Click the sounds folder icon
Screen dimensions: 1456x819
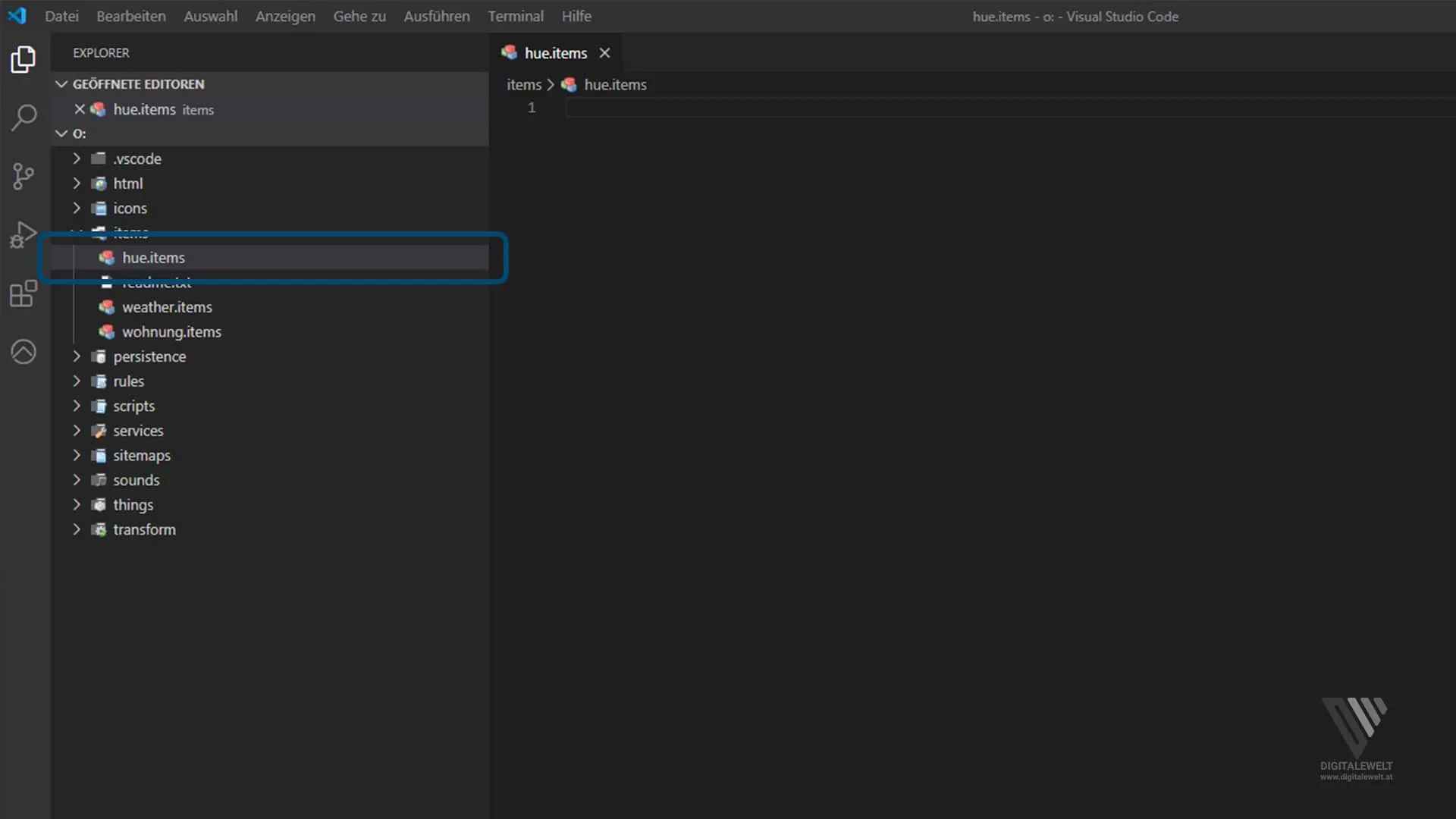(99, 480)
